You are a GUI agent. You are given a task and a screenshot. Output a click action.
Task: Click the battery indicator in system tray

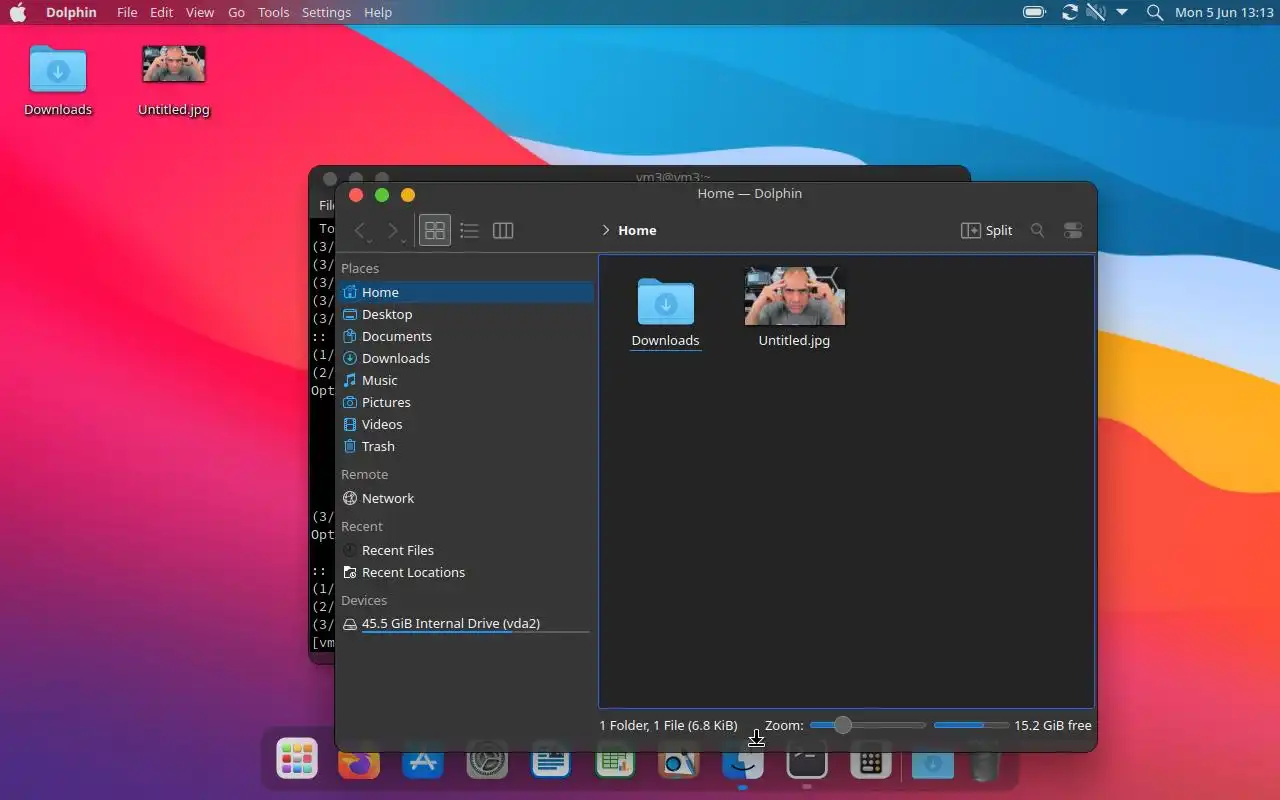(1034, 12)
